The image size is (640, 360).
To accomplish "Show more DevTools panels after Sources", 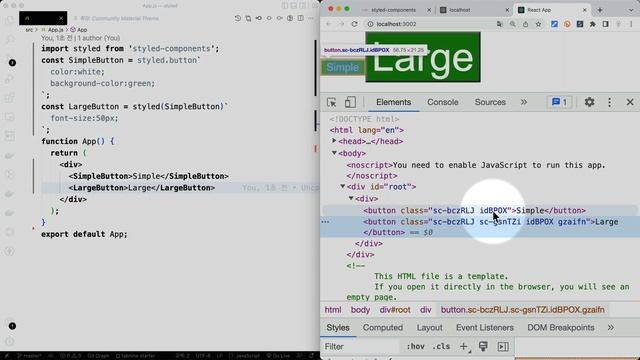I will click(524, 102).
